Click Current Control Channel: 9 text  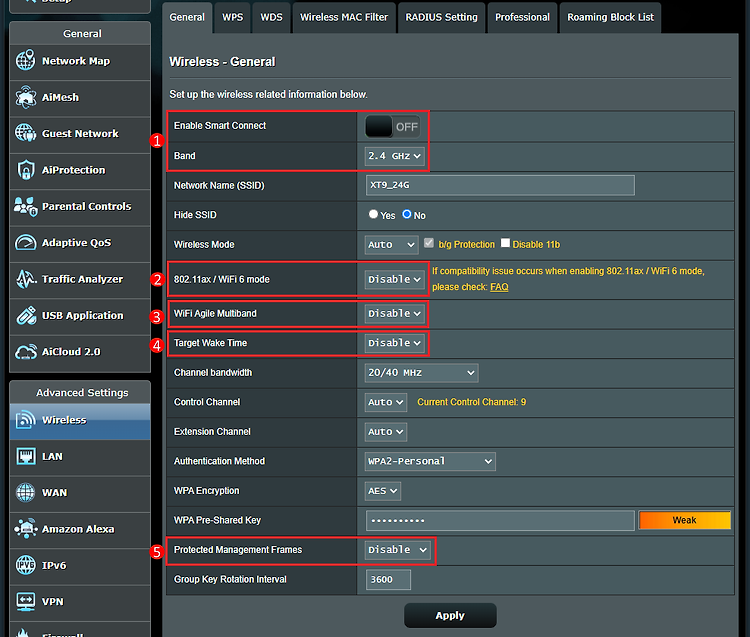472,402
